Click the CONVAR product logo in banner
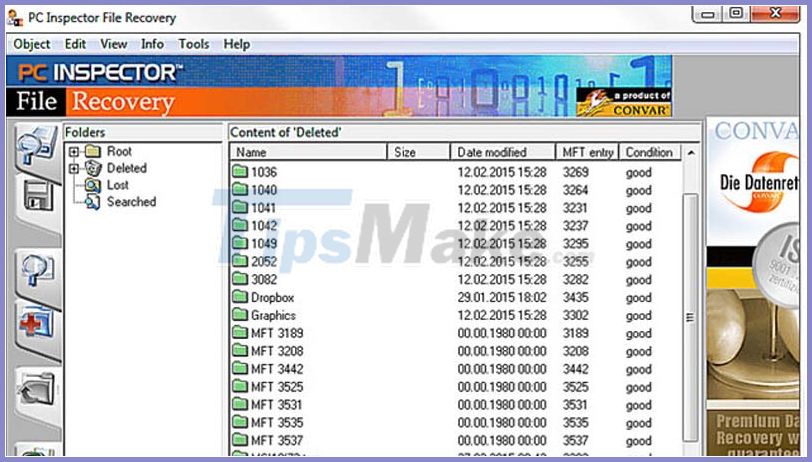Screen dimensions: 812x462 pos(624,102)
